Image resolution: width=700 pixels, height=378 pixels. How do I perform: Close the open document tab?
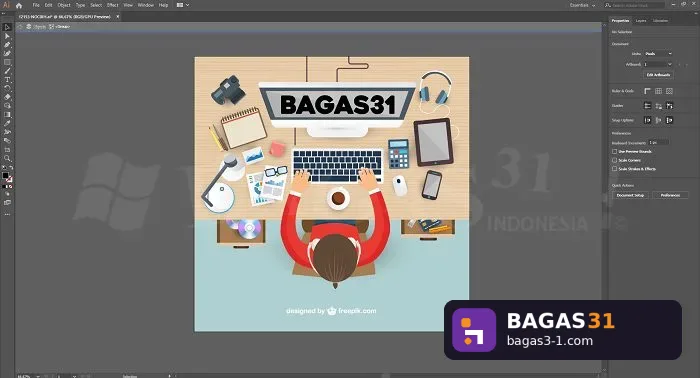[118, 17]
